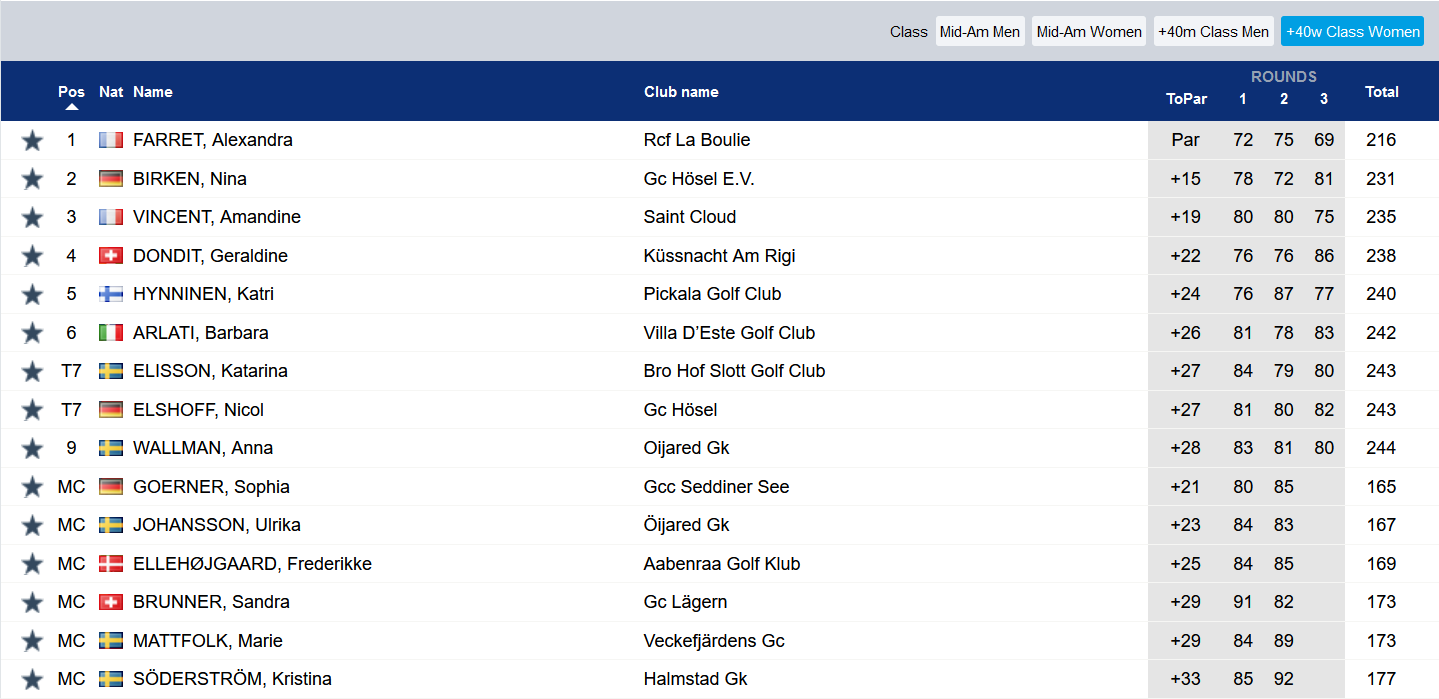This screenshot has height=699, width=1439.
Task: Star ELISSON, Katarina as favorite
Action: [32, 372]
